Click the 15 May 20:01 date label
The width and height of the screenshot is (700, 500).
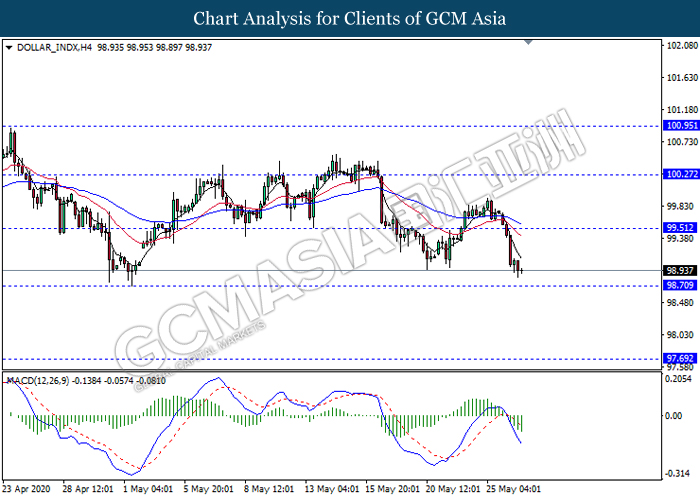(392, 489)
